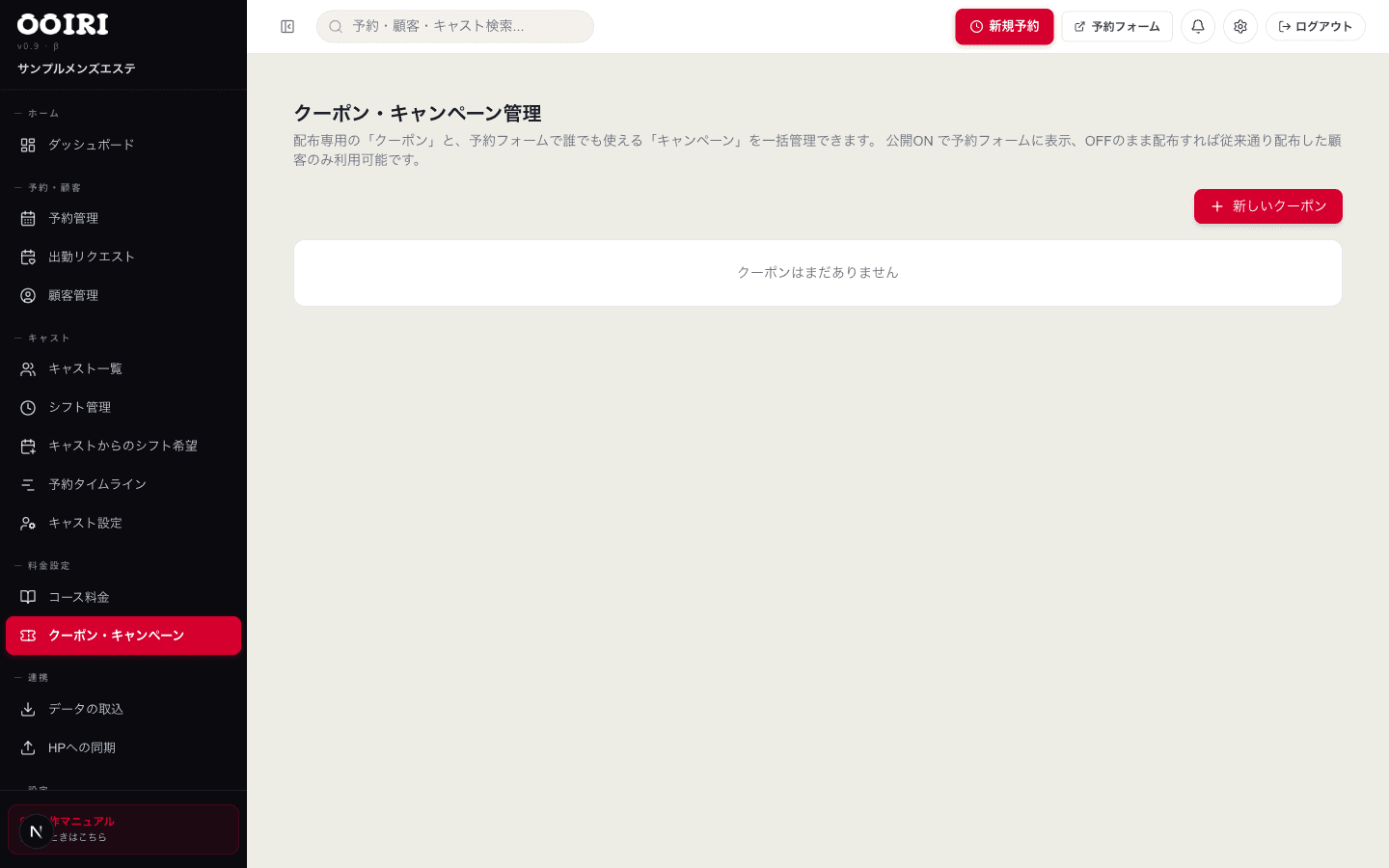Click the 出勤リクエスト calendar-clock icon

click(x=28, y=258)
